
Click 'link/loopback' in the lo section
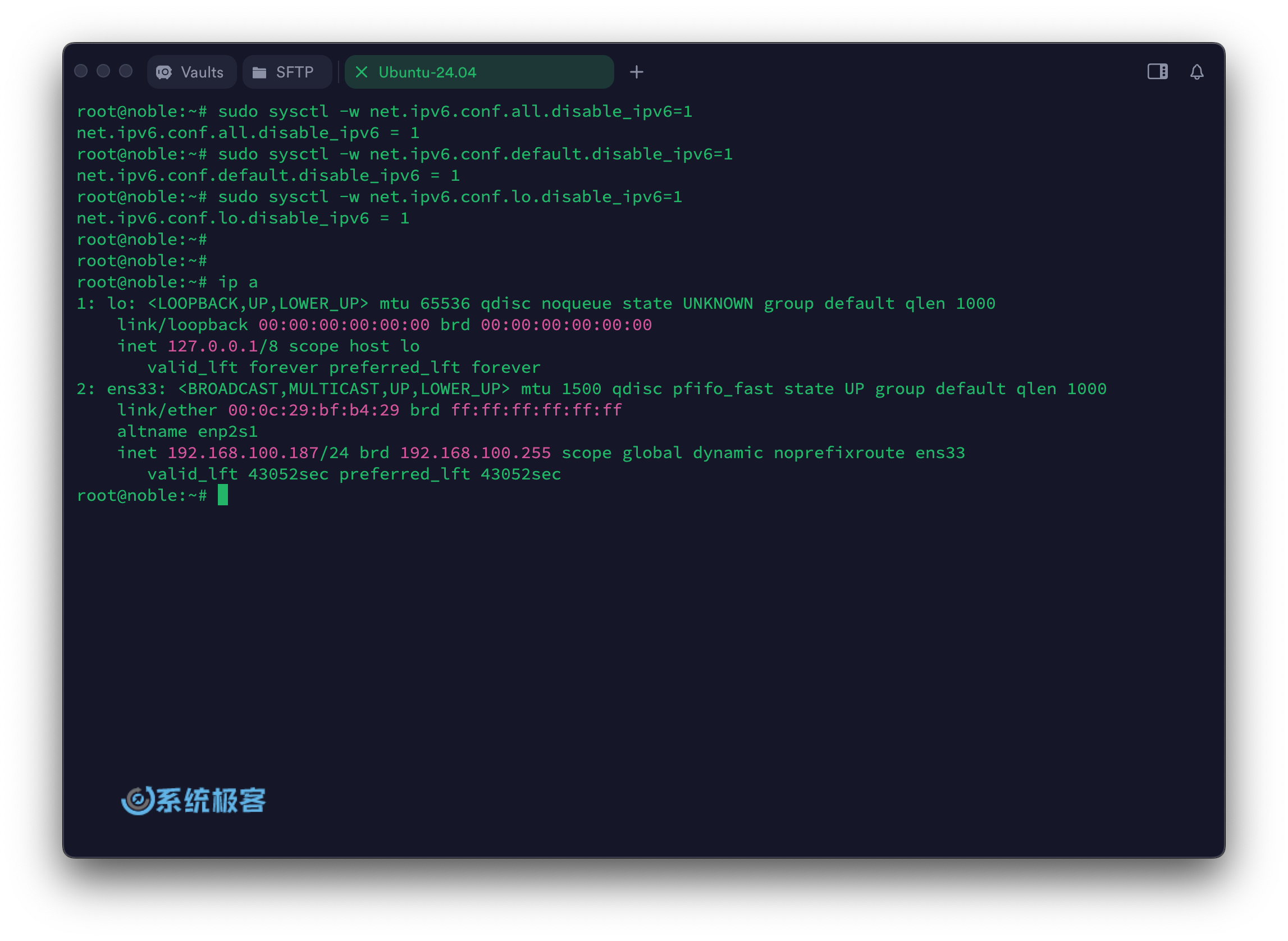[x=183, y=325]
